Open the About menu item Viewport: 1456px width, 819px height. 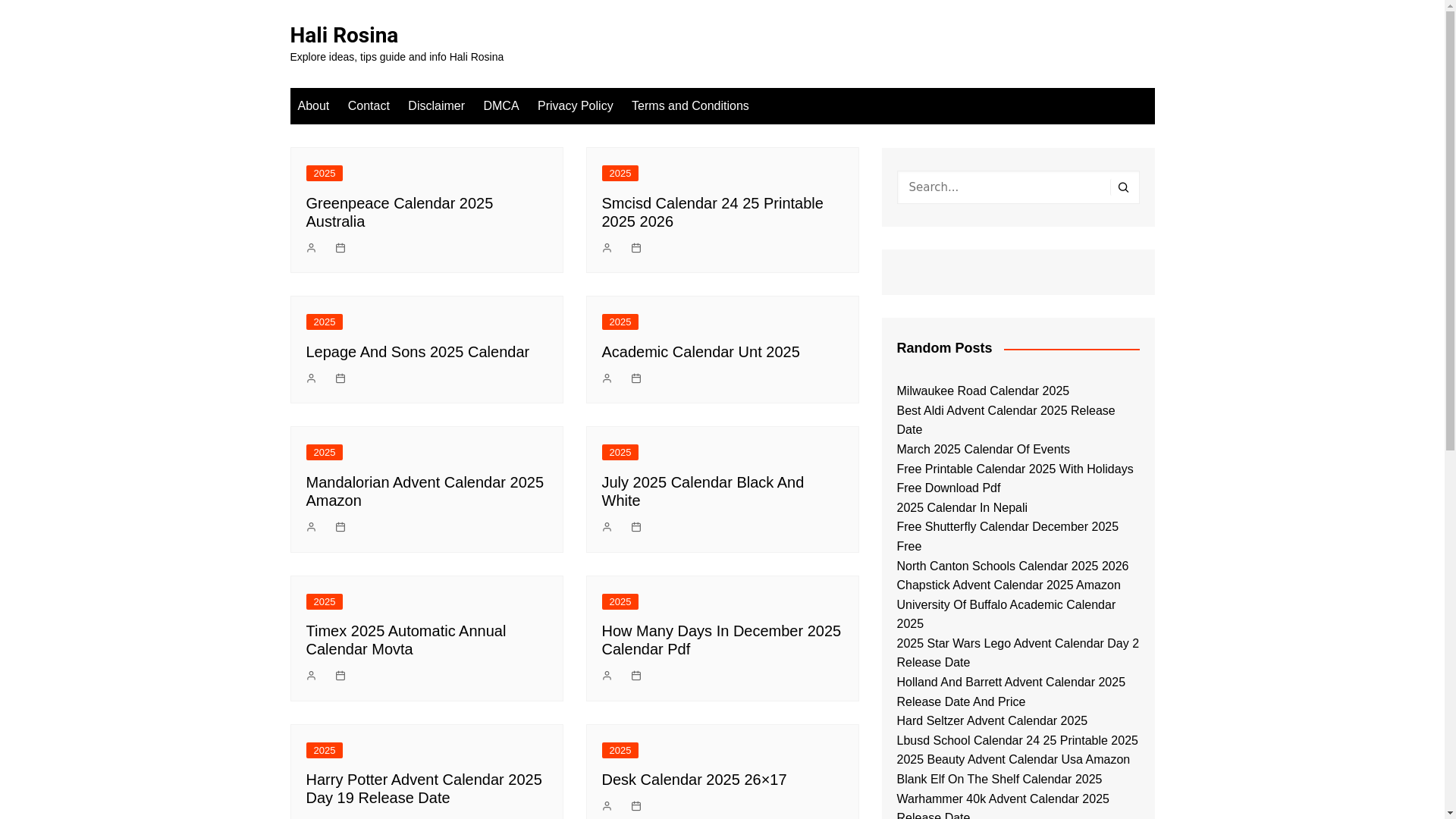[x=313, y=106]
